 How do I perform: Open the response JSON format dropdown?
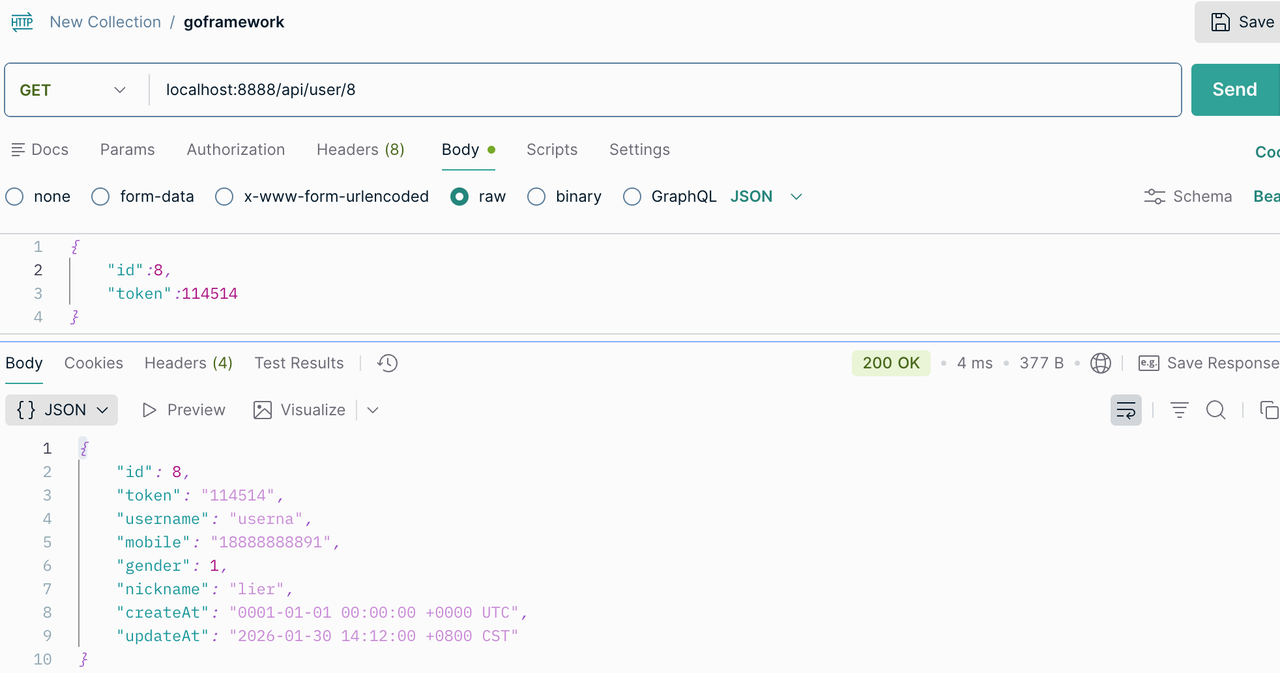click(62, 410)
